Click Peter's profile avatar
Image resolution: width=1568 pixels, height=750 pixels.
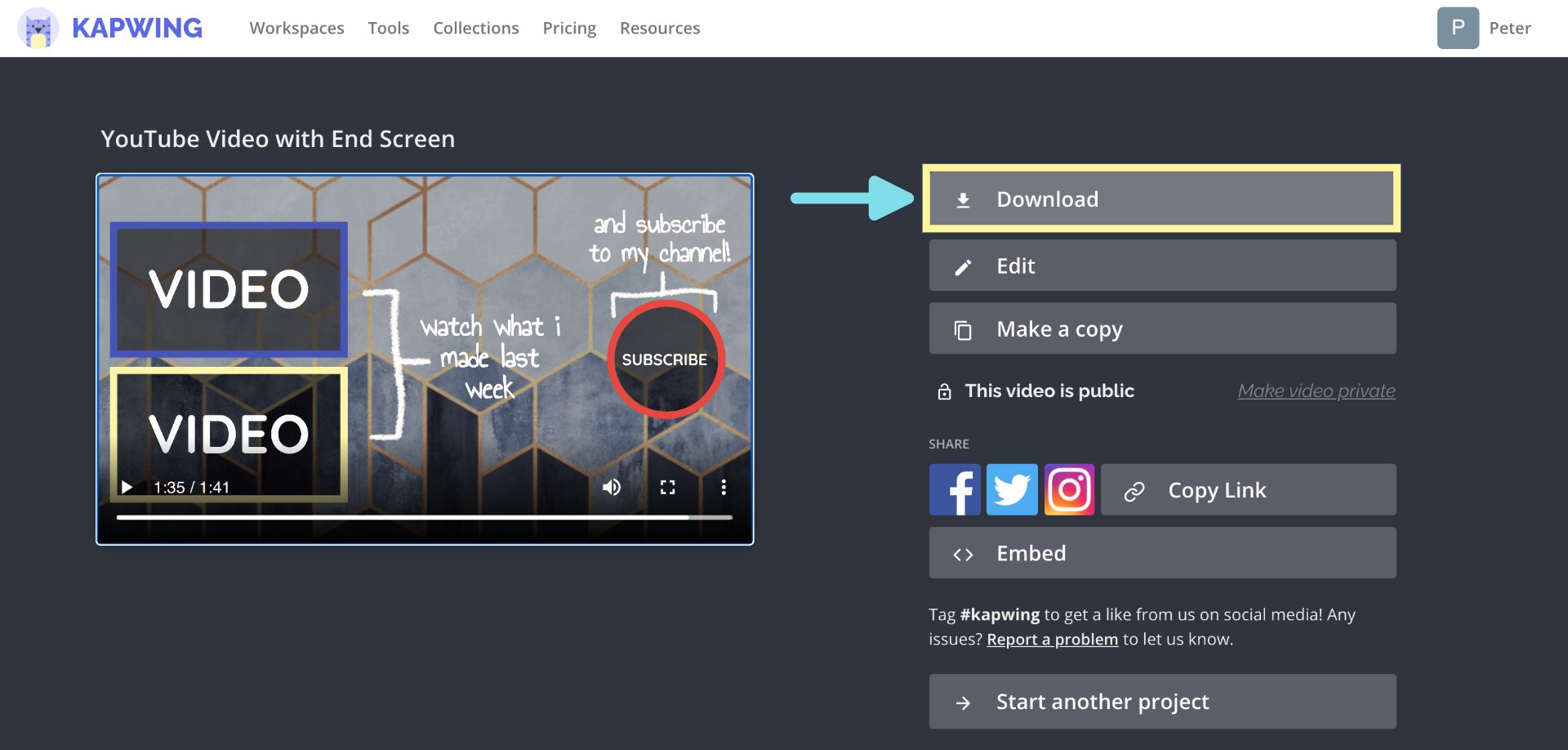click(x=1458, y=29)
